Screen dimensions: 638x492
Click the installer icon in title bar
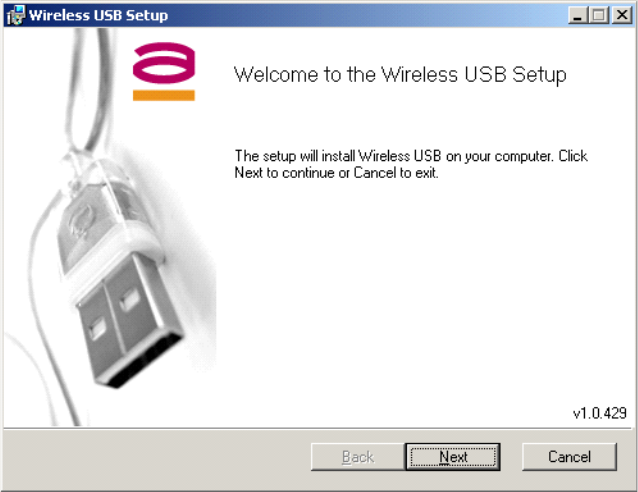15,15
